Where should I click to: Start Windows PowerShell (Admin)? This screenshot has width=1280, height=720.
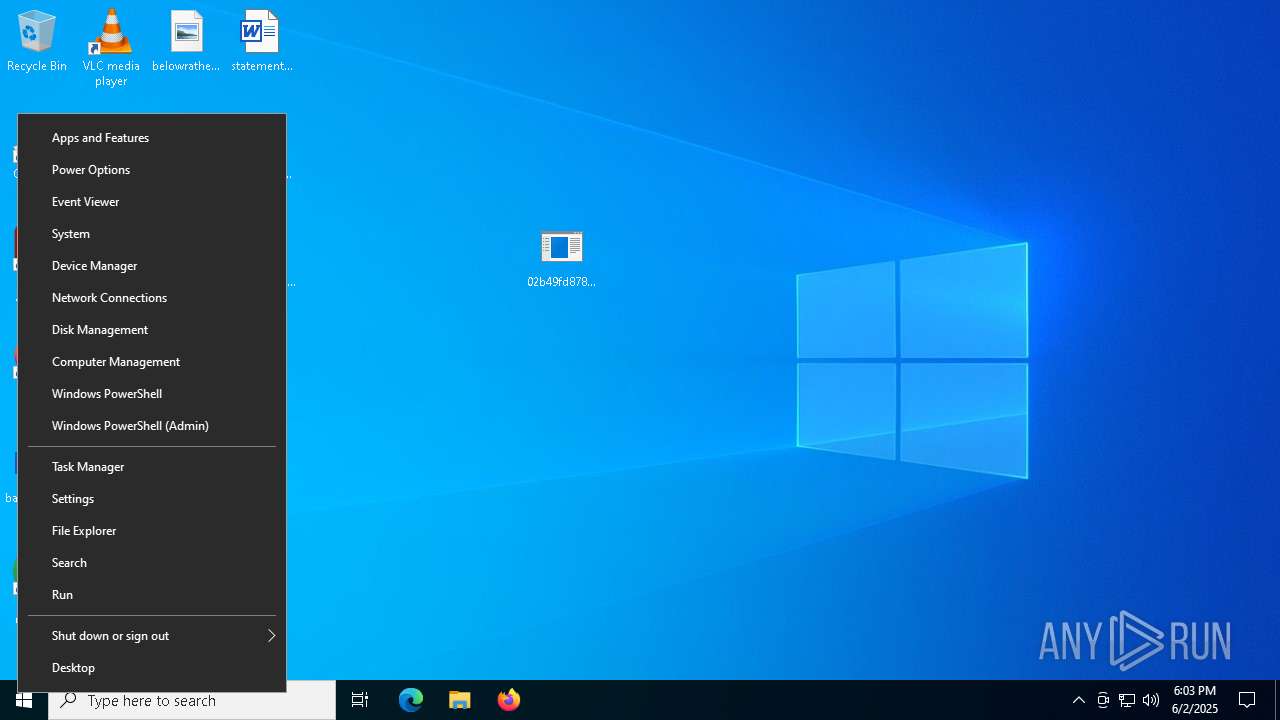tap(152, 426)
